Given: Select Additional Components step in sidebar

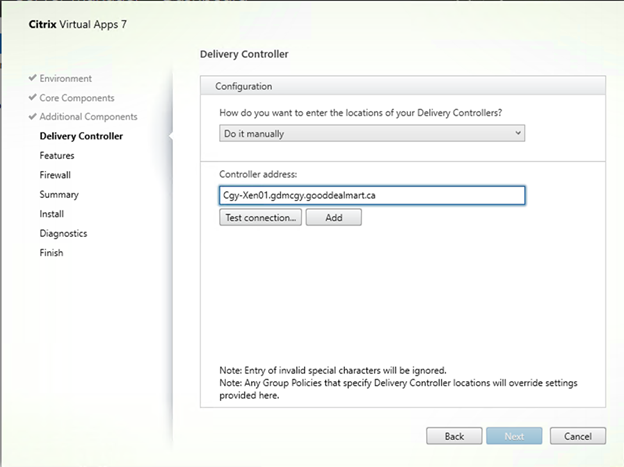Looking at the screenshot, I should pos(88,117).
